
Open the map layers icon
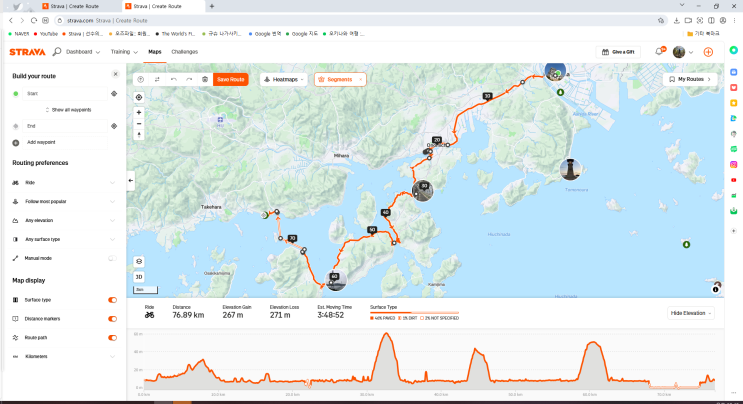pyautogui.click(x=139, y=261)
